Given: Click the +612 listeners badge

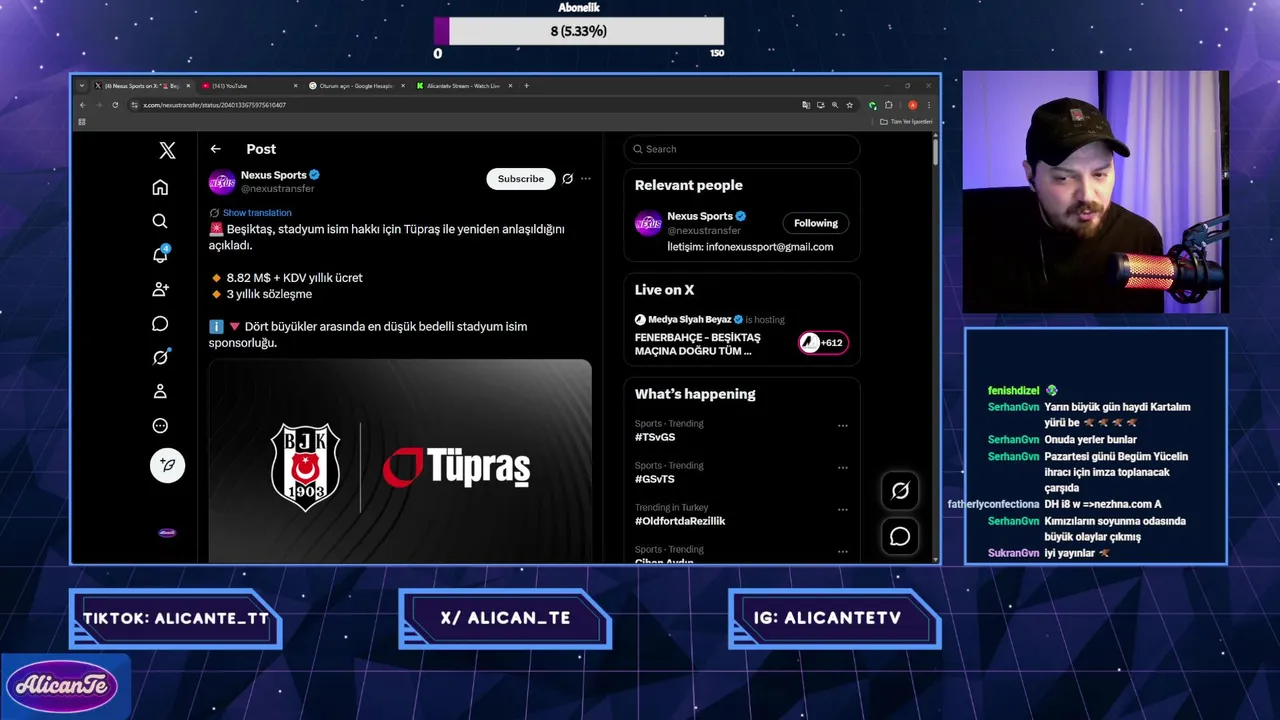Looking at the screenshot, I should click(x=823, y=343).
